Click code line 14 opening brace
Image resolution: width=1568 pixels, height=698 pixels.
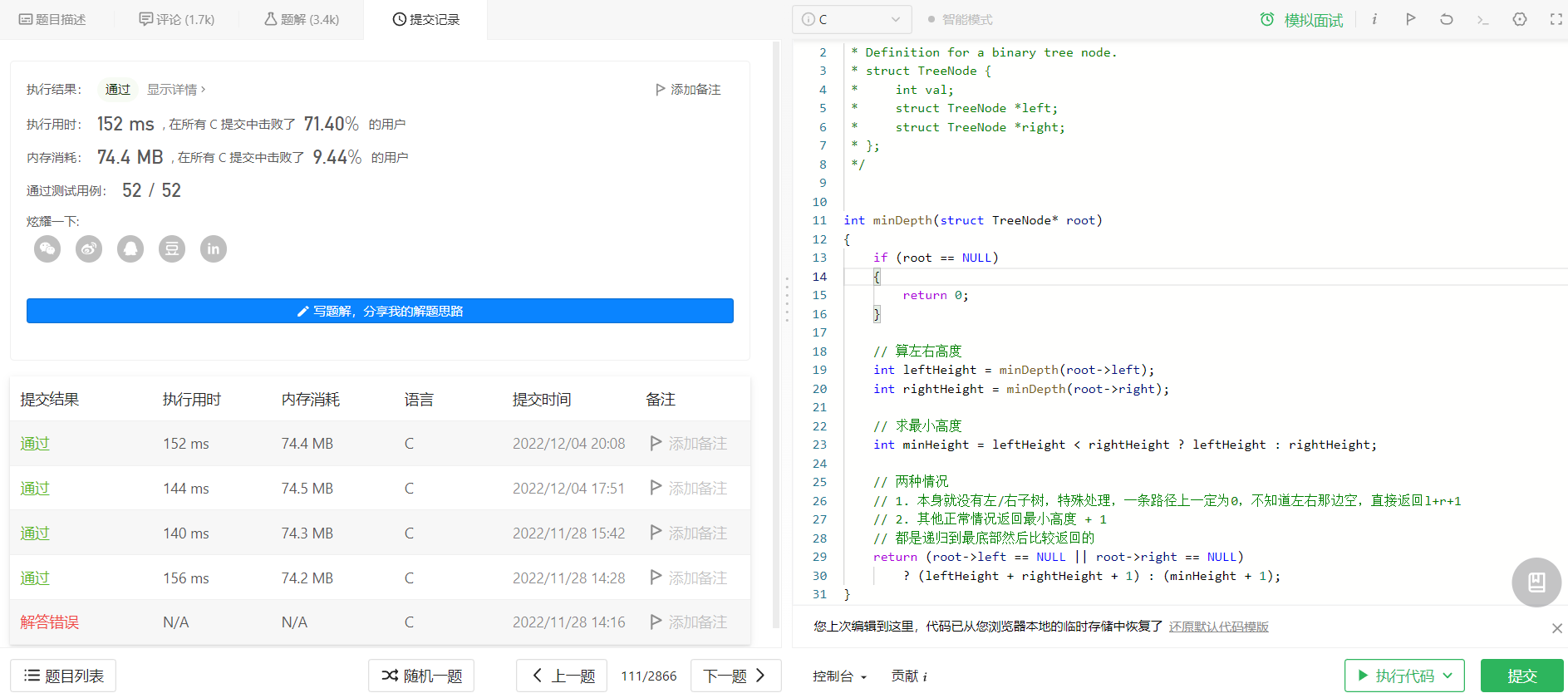coord(877,277)
